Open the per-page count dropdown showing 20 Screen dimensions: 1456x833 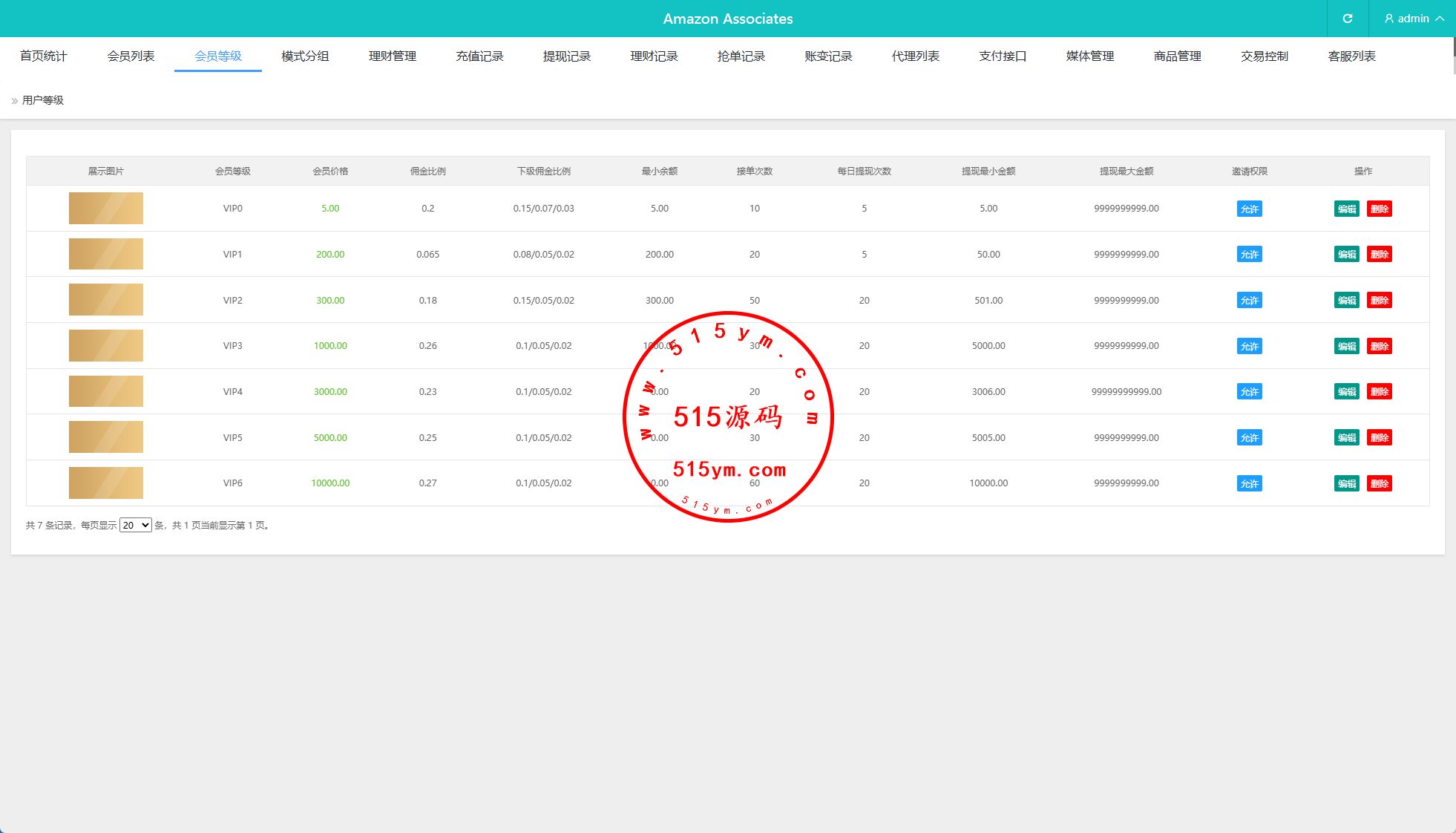[x=136, y=525]
